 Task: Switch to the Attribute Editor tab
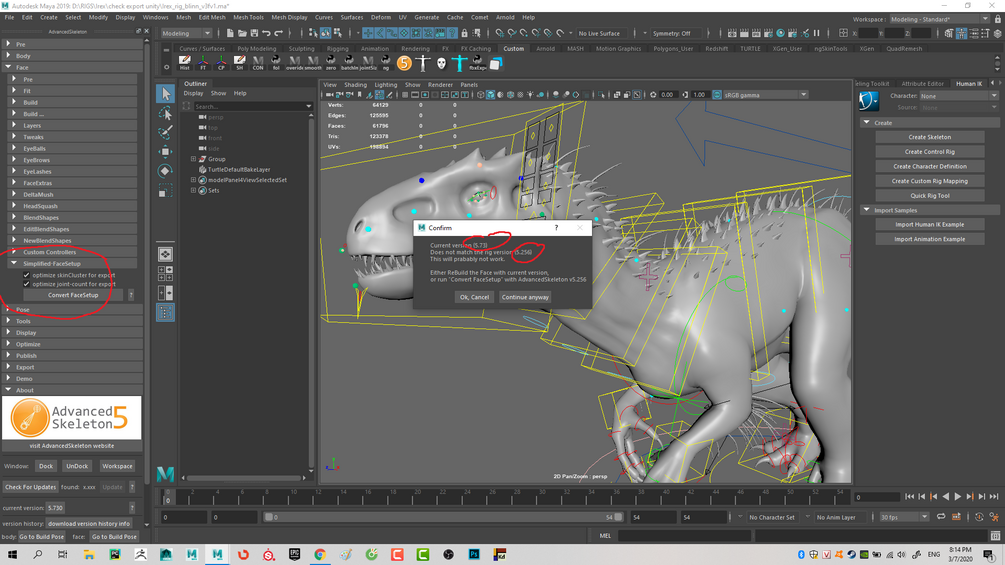coord(922,83)
